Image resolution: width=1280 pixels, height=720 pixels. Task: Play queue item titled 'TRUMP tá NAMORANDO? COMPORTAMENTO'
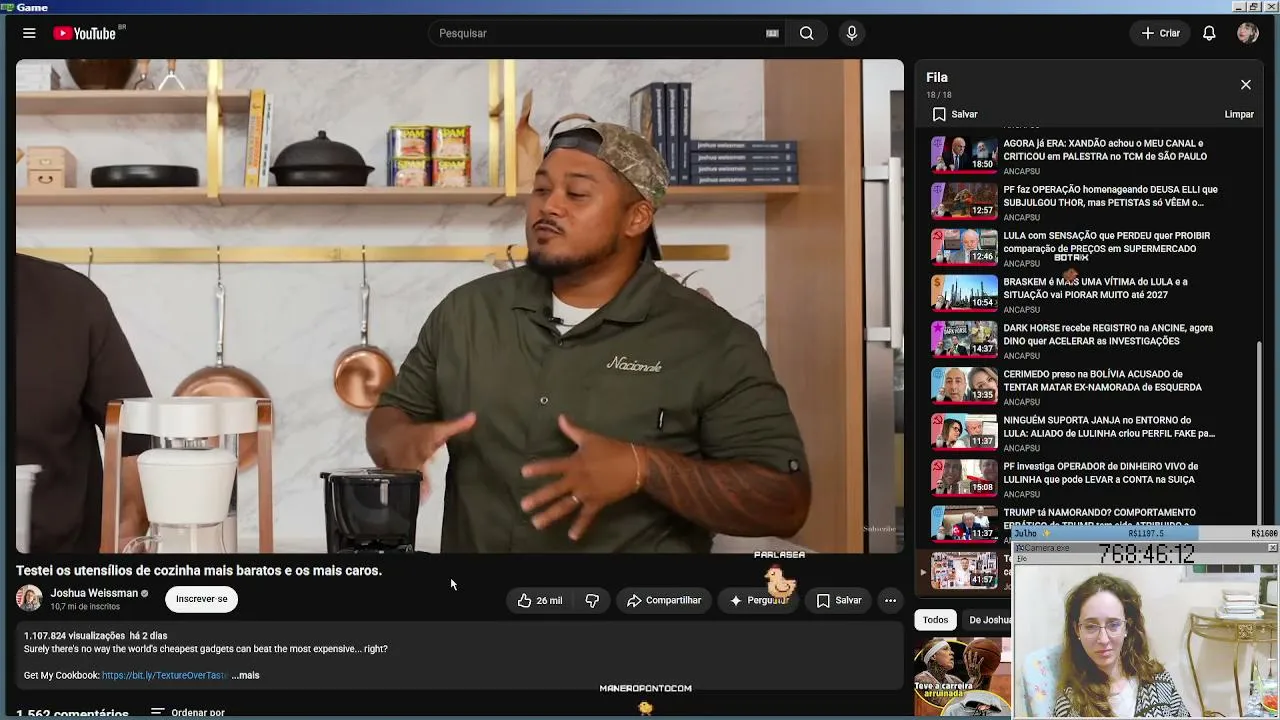pyautogui.click(x=1099, y=518)
